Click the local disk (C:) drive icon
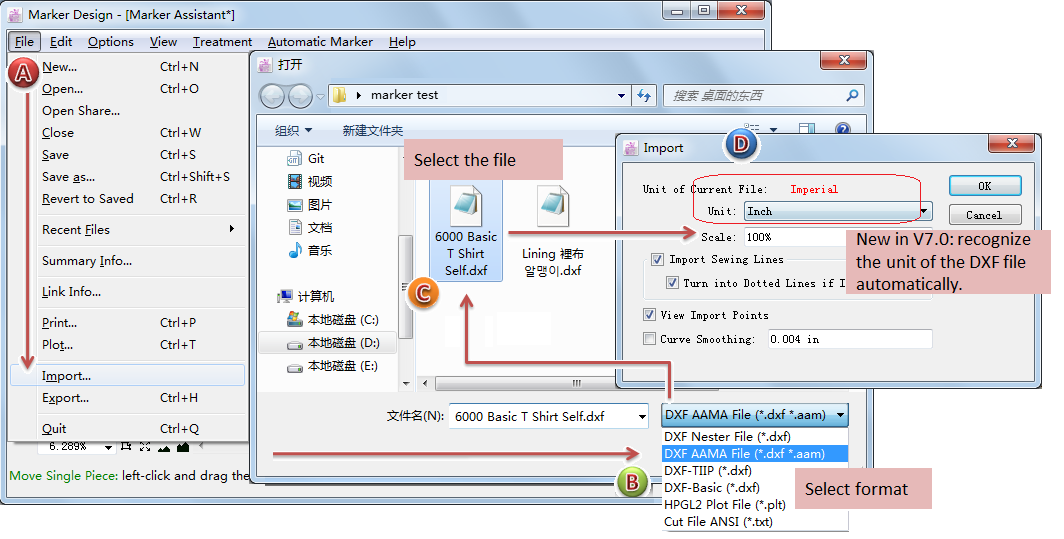 294,320
